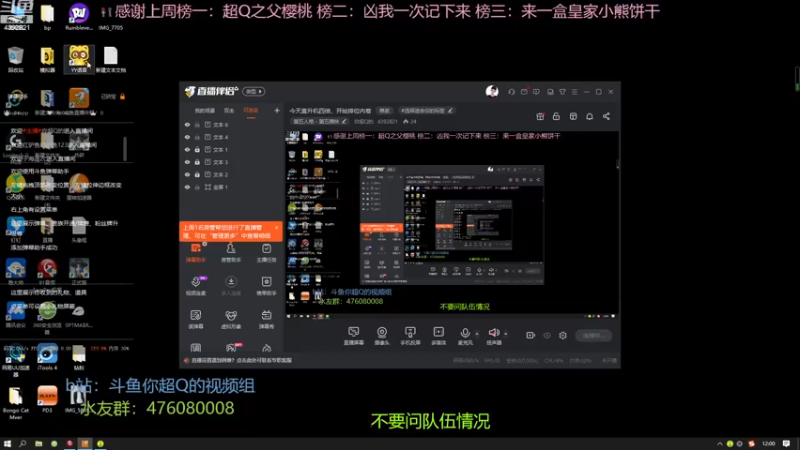Open the taskbar search icon
The width and height of the screenshot is (800, 450).
(x=22, y=444)
